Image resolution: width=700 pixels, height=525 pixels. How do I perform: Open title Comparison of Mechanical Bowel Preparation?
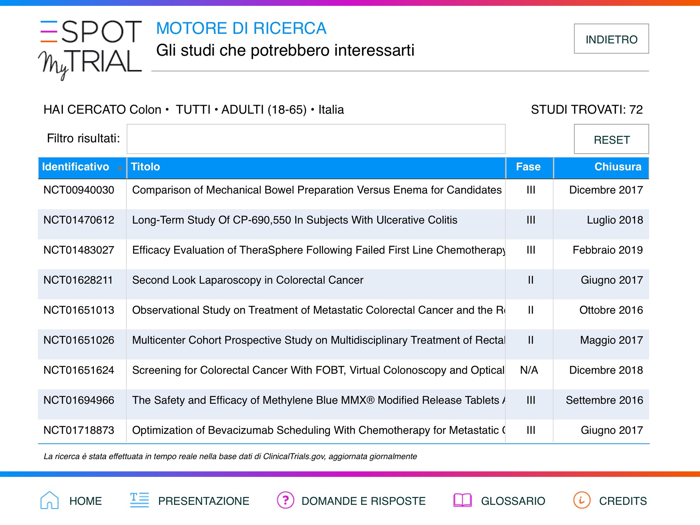coord(317,190)
